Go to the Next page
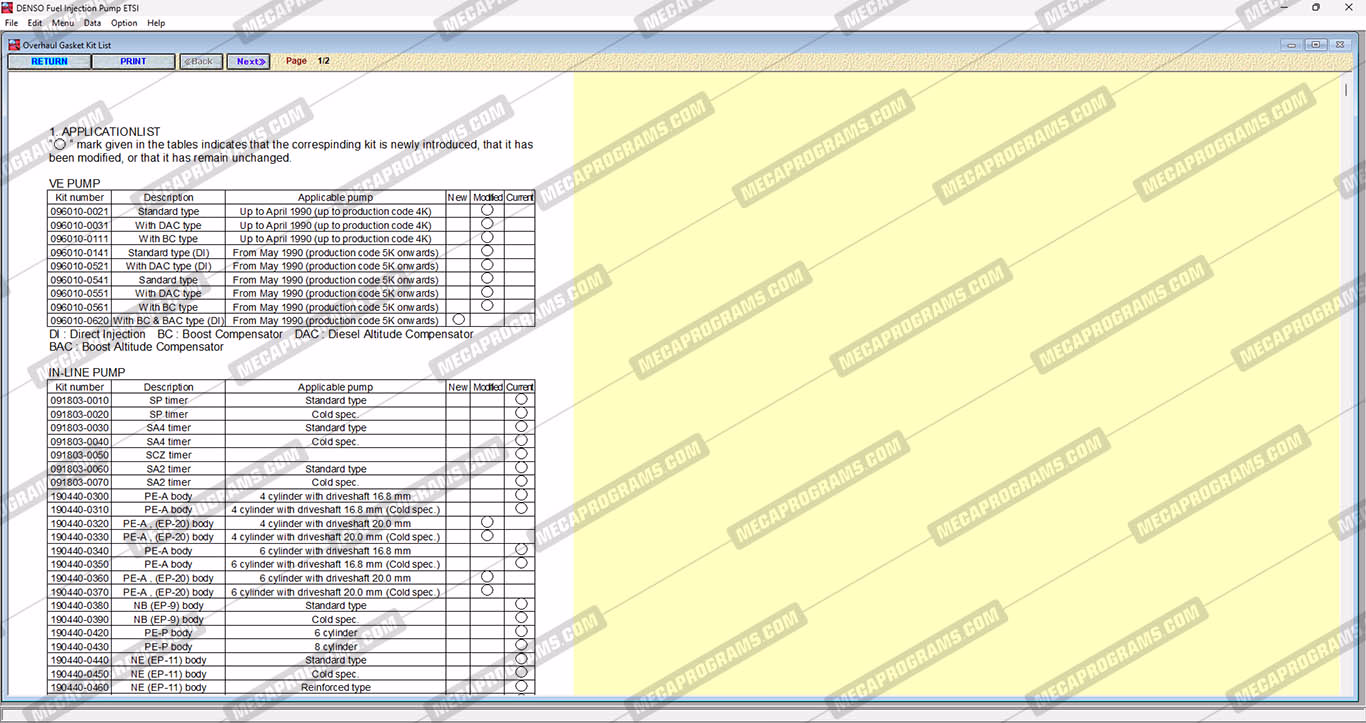The image size is (1366, 723). [248, 61]
